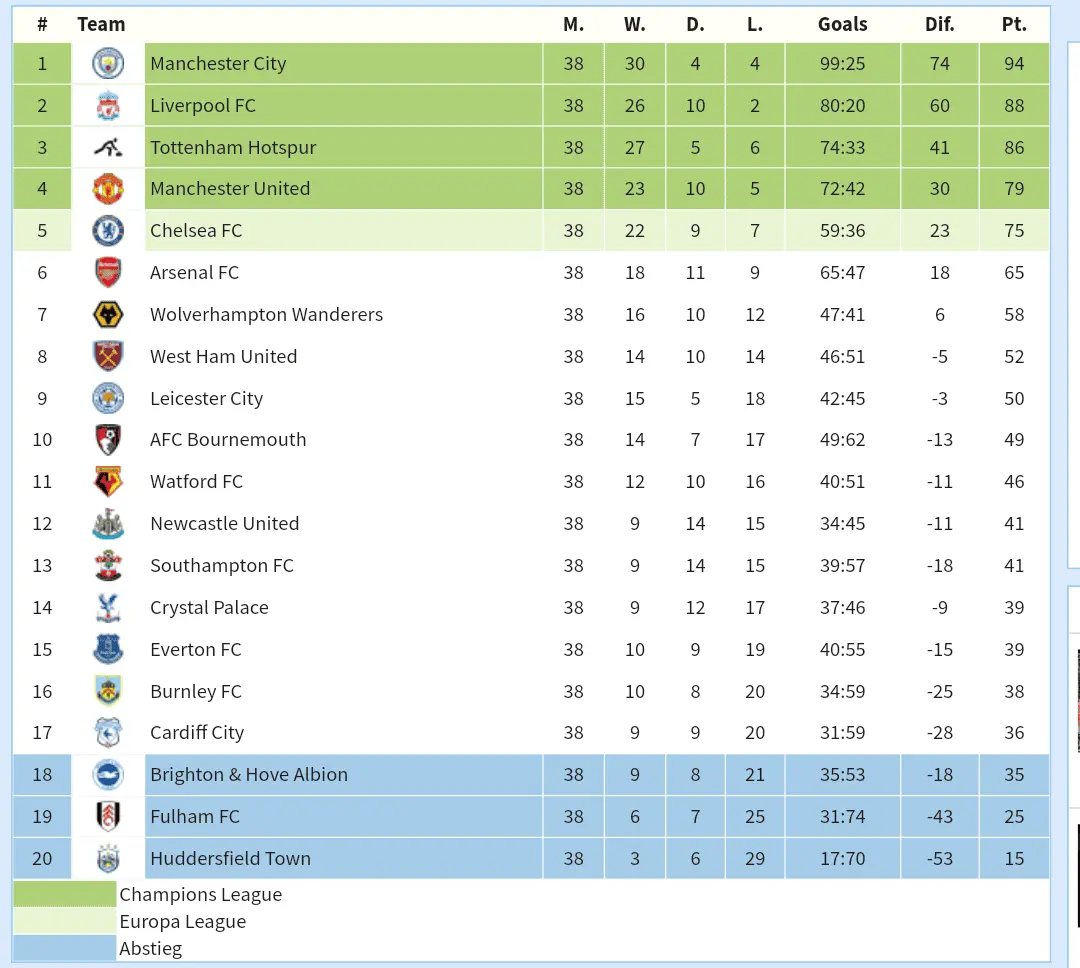Click the Champions League green legend swatch
The height and width of the screenshot is (968, 1080).
[65, 895]
